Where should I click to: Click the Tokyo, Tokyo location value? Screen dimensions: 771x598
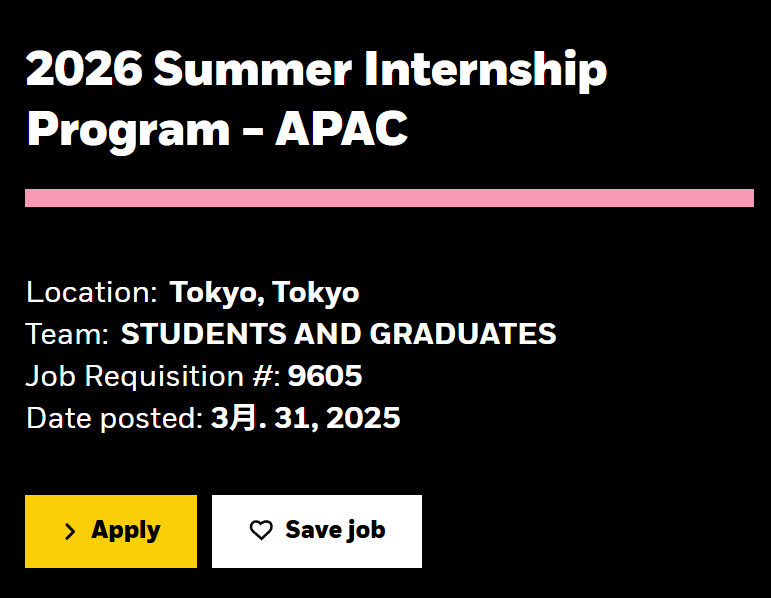coord(264,293)
